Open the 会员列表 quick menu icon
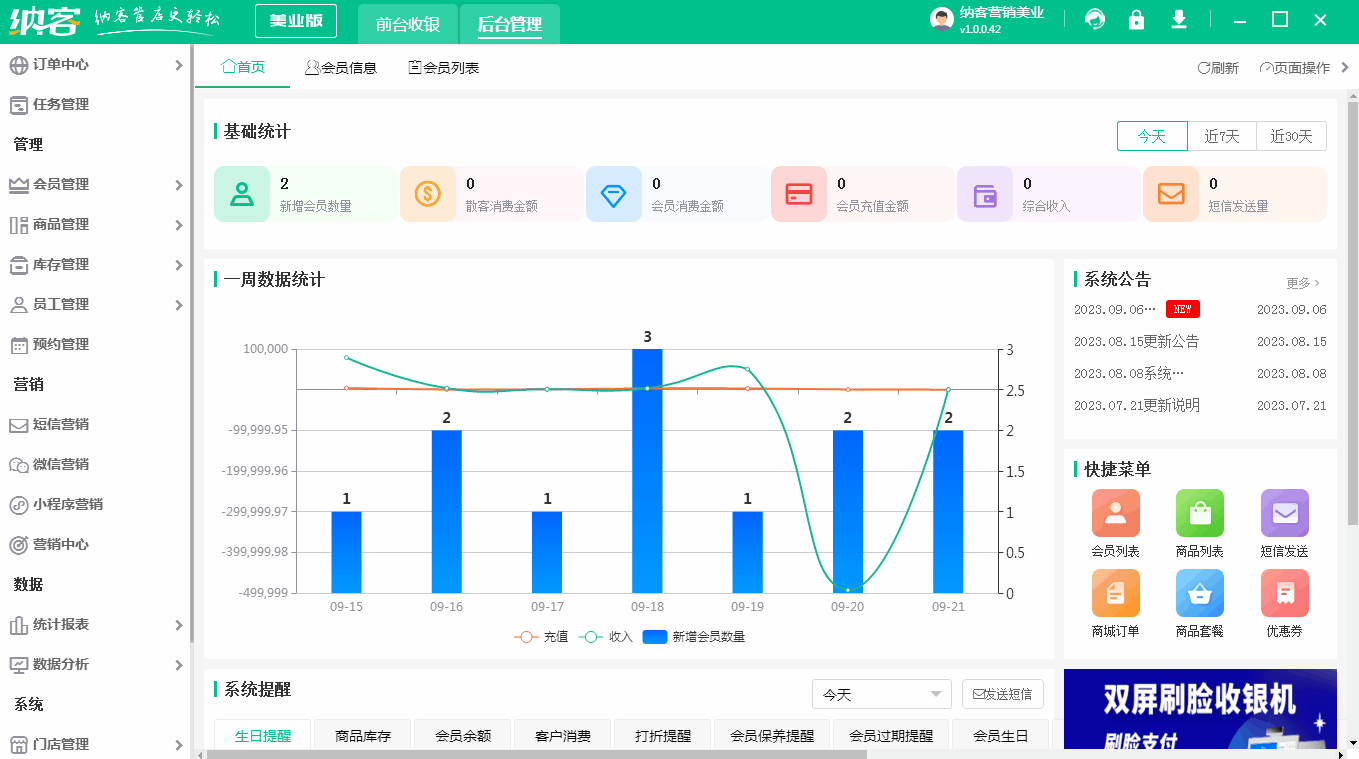This screenshot has width=1359, height=759. (1115, 513)
